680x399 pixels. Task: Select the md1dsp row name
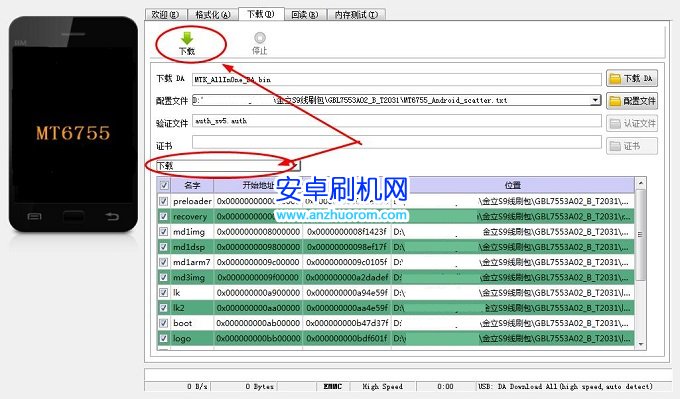coord(189,247)
